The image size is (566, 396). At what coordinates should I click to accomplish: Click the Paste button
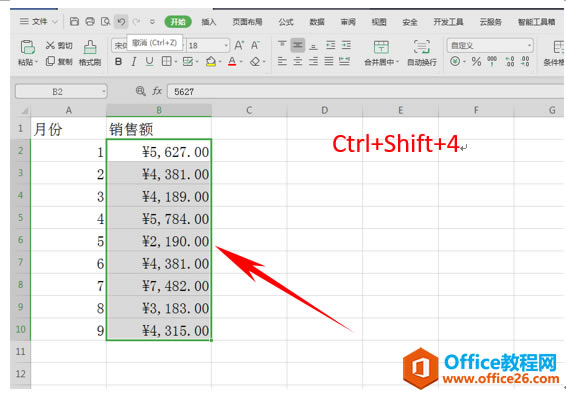(27, 53)
